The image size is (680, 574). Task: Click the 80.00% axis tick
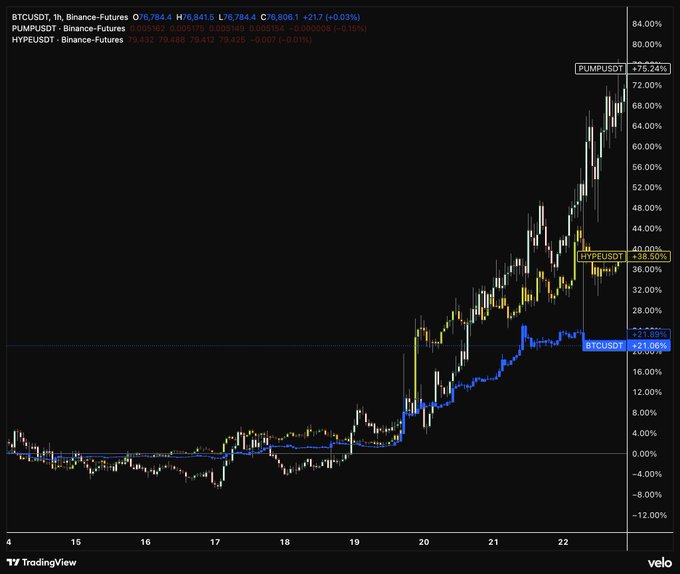(x=647, y=44)
